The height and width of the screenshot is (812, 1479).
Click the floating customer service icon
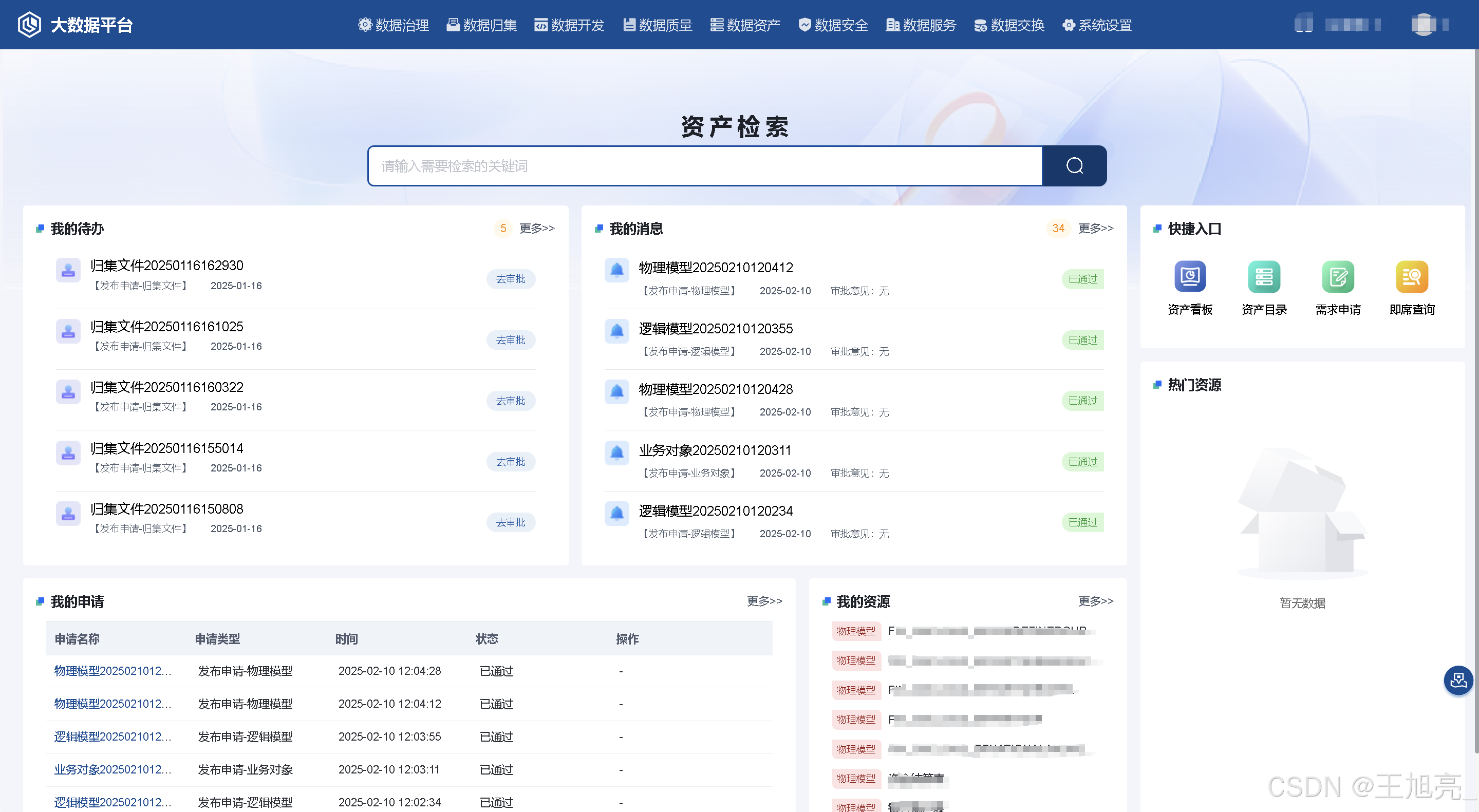[x=1458, y=681]
